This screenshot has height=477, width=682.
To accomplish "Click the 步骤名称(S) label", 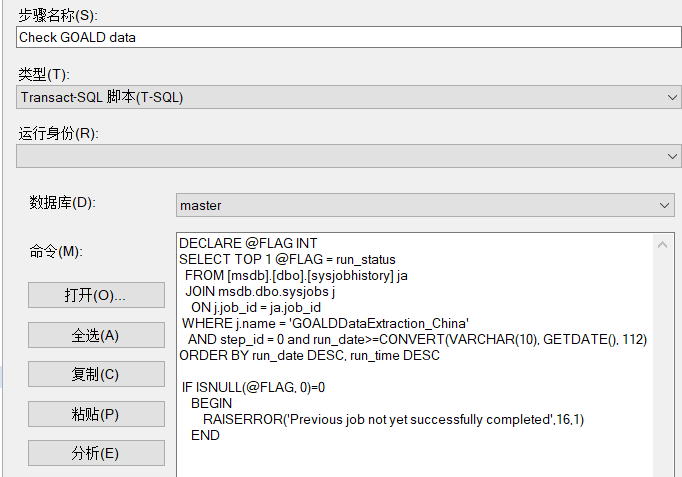I will (65, 15).
